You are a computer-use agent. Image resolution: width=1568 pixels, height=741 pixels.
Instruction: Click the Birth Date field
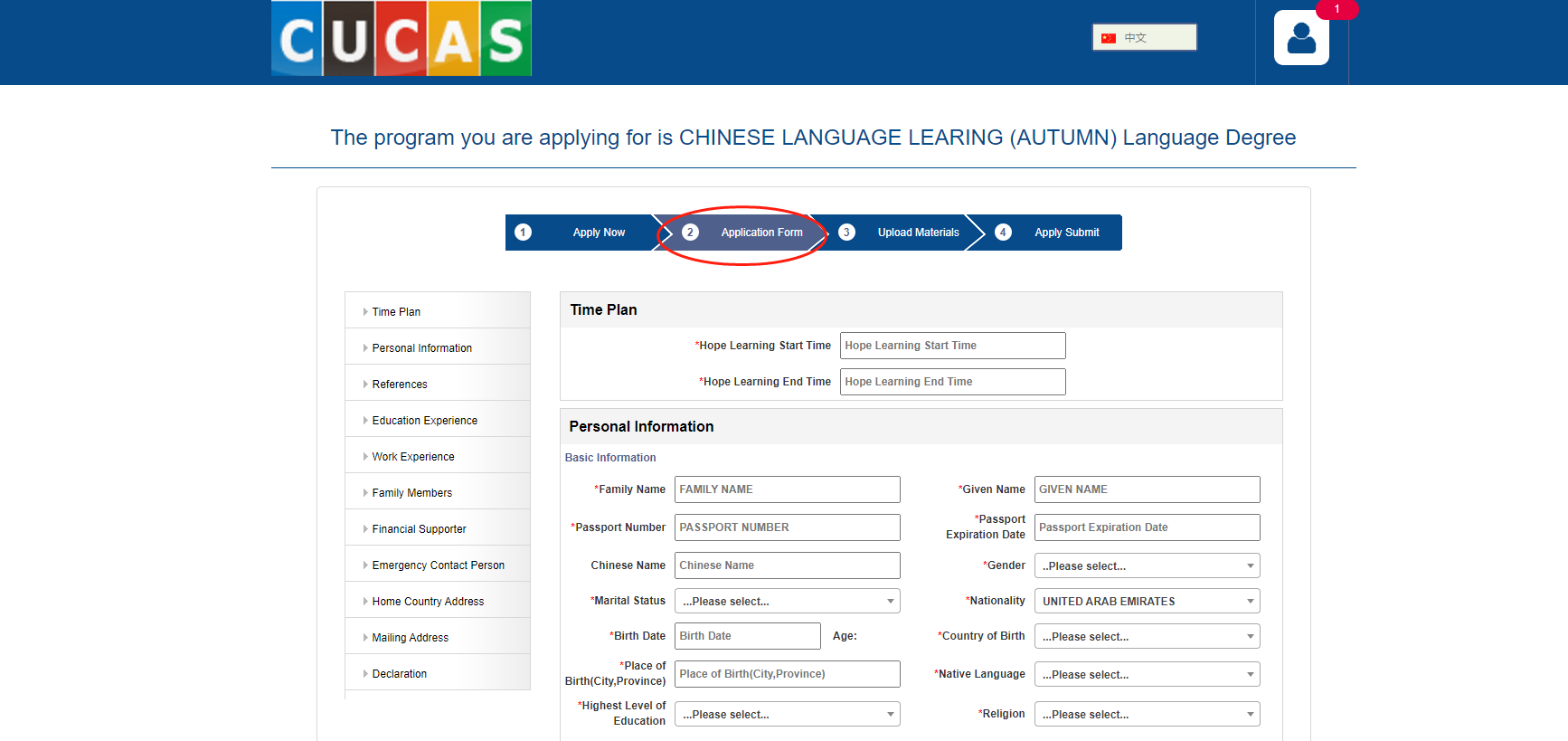click(747, 636)
